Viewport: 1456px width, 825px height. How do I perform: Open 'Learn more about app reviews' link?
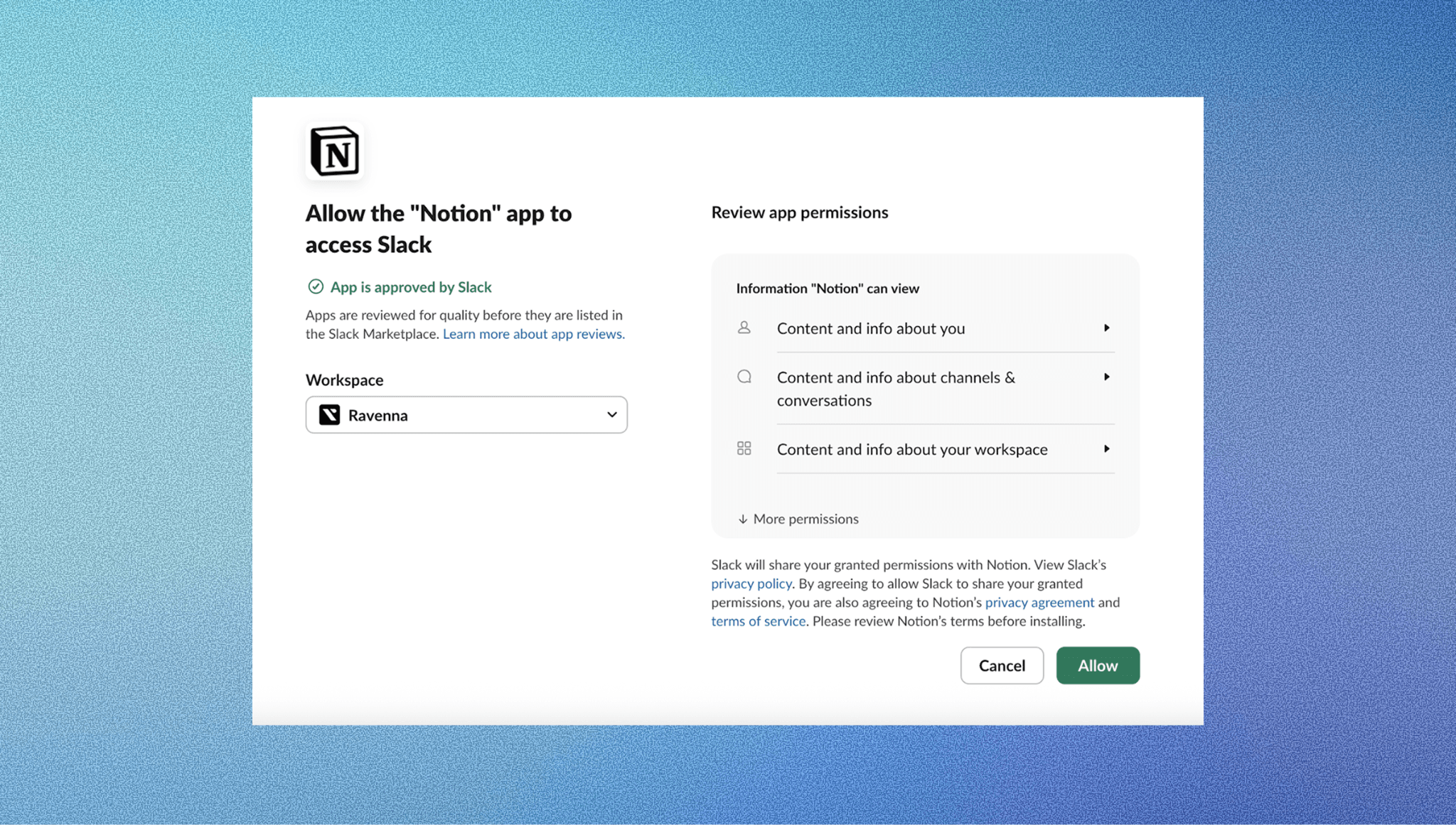pyautogui.click(x=532, y=333)
